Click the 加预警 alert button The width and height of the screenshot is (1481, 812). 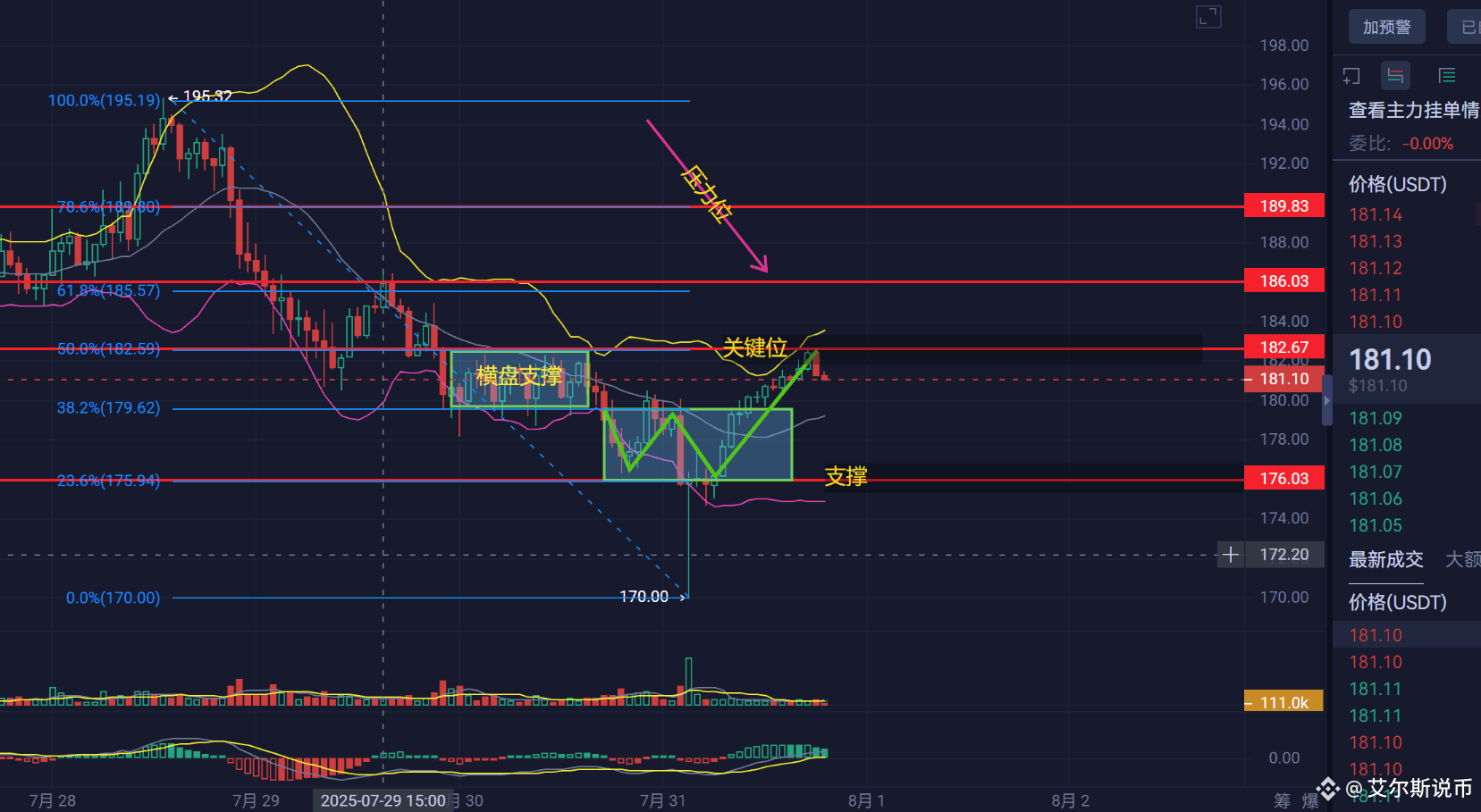(x=1386, y=28)
